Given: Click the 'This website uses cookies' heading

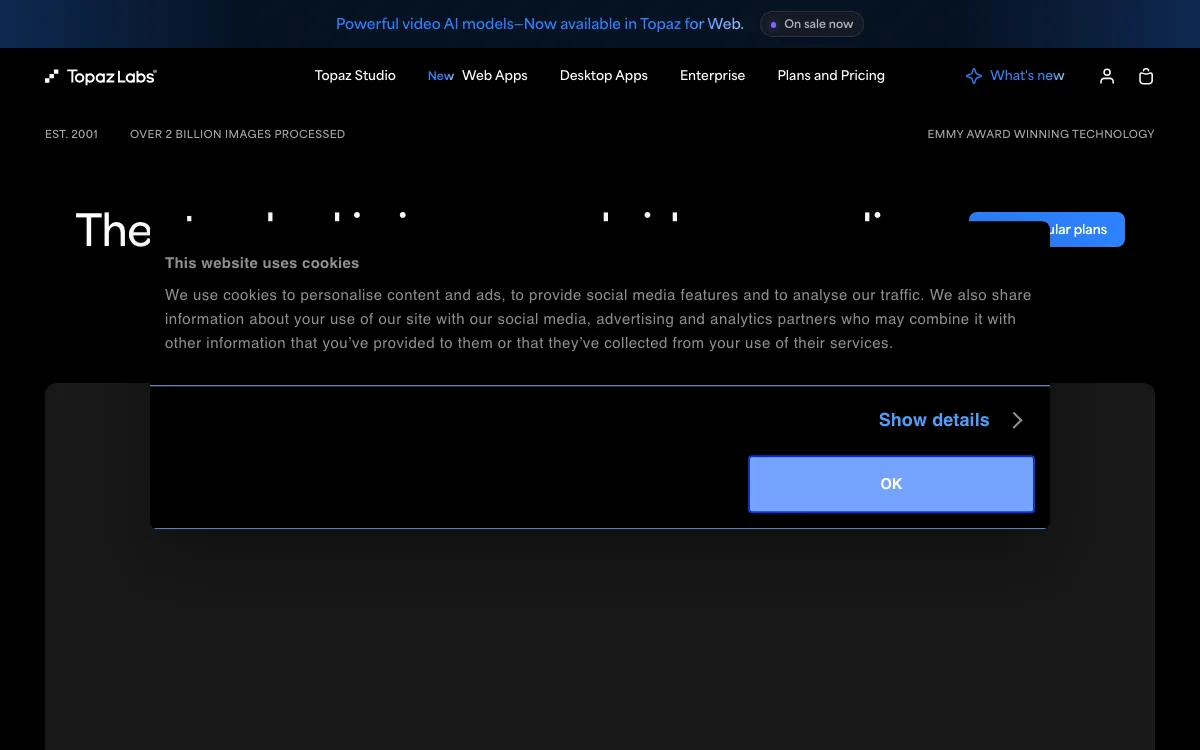Looking at the screenshot, I should (x=262, y=263).
